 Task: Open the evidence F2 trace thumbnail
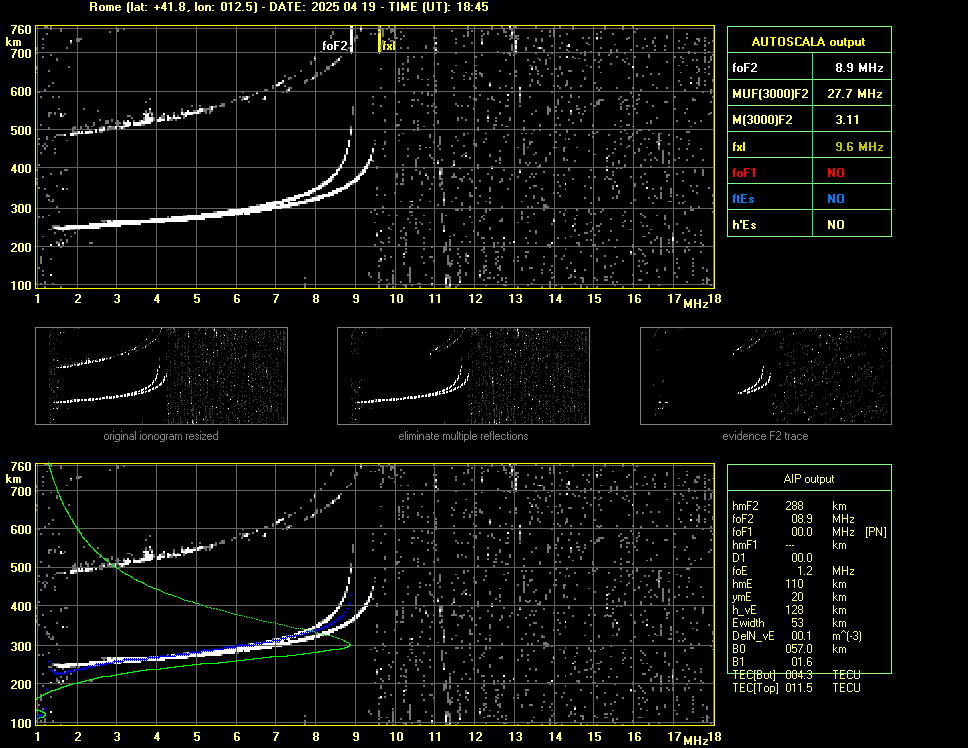(x=766, y=376)
